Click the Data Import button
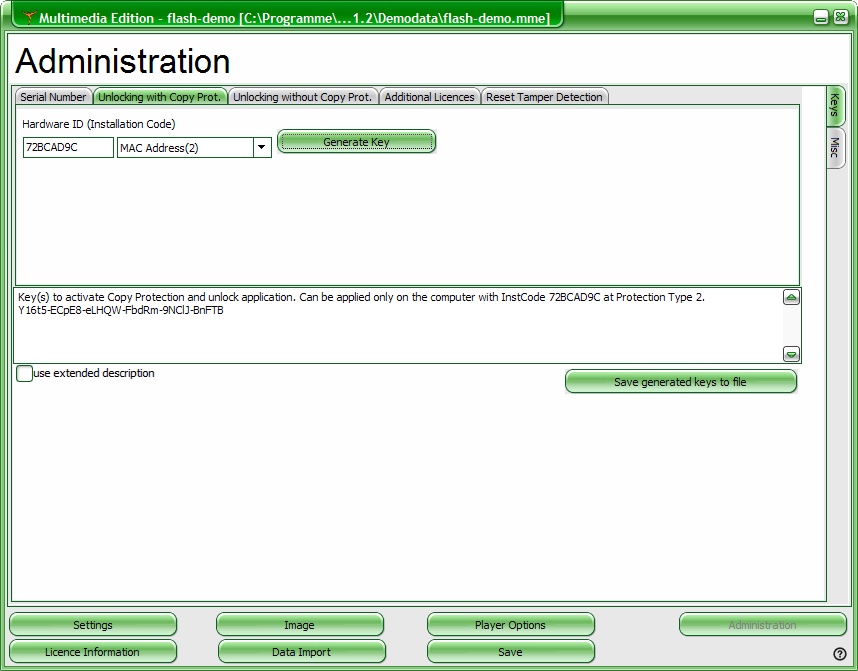Image resolution: width=858 pixels, height=671 pixels. click(x=301, y=652)
